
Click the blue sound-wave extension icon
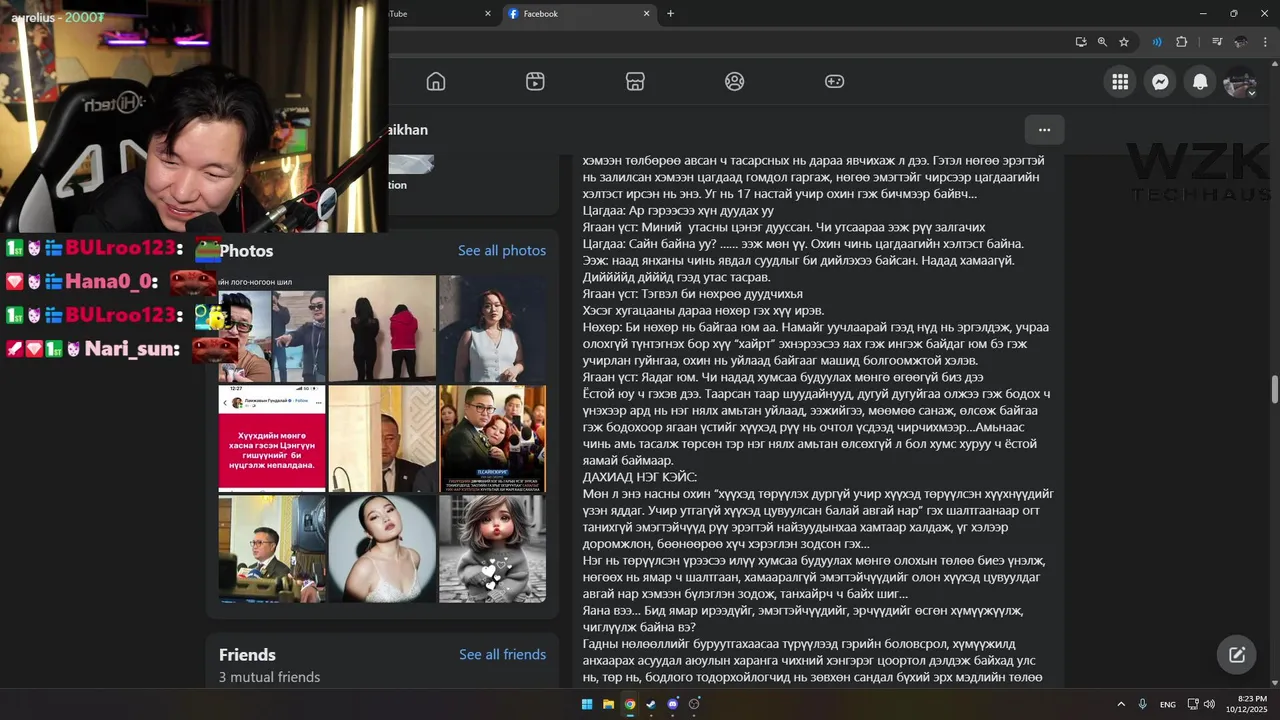point(1157,42)
